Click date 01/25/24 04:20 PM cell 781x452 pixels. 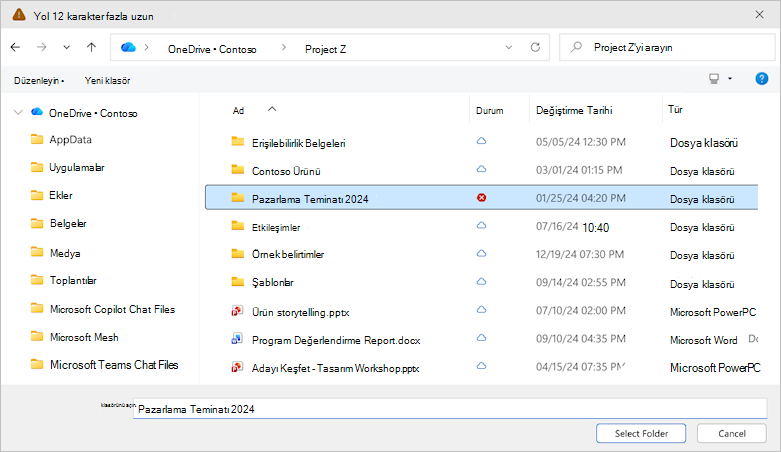coord(581,198)
